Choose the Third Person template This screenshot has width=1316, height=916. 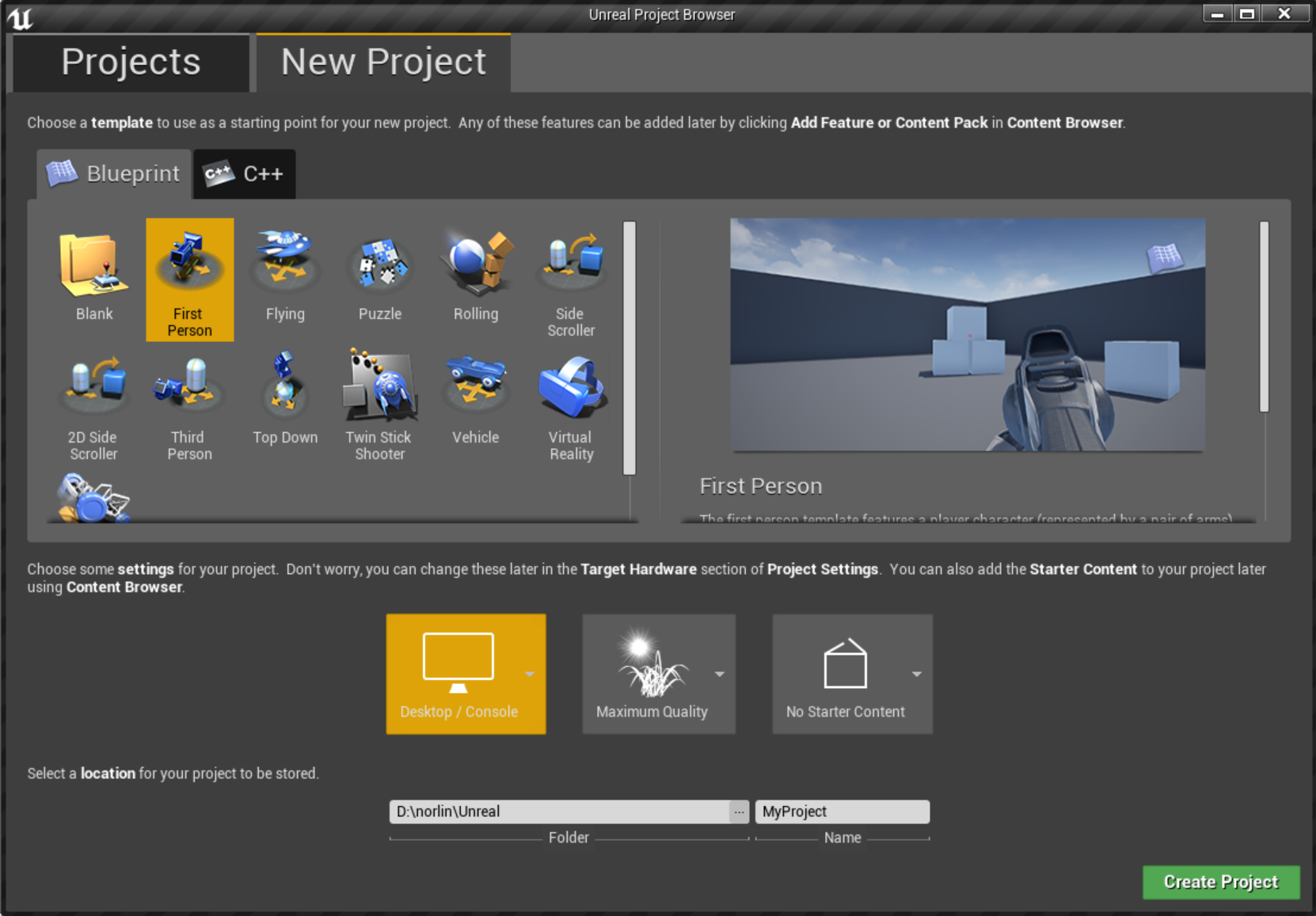[190, 404]
